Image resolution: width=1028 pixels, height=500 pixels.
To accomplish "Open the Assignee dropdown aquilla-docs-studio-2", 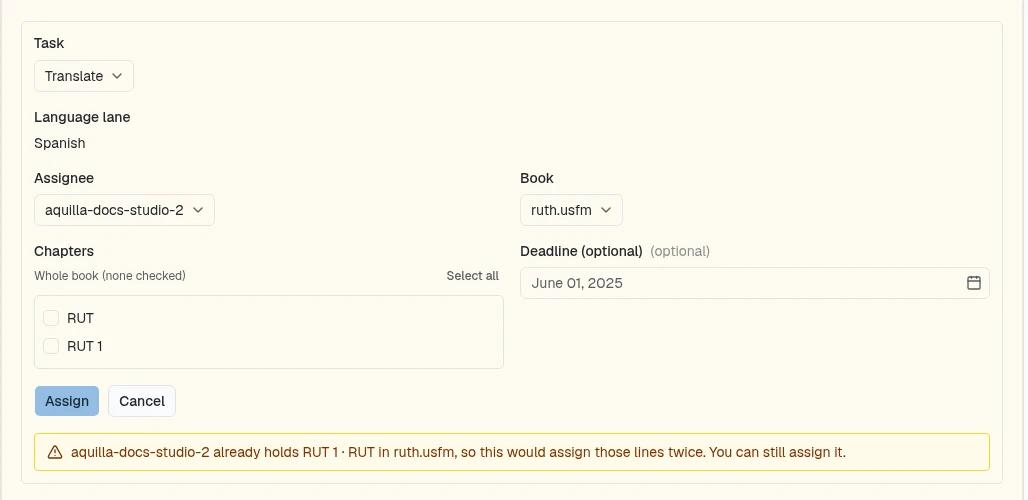I will 125,210.
